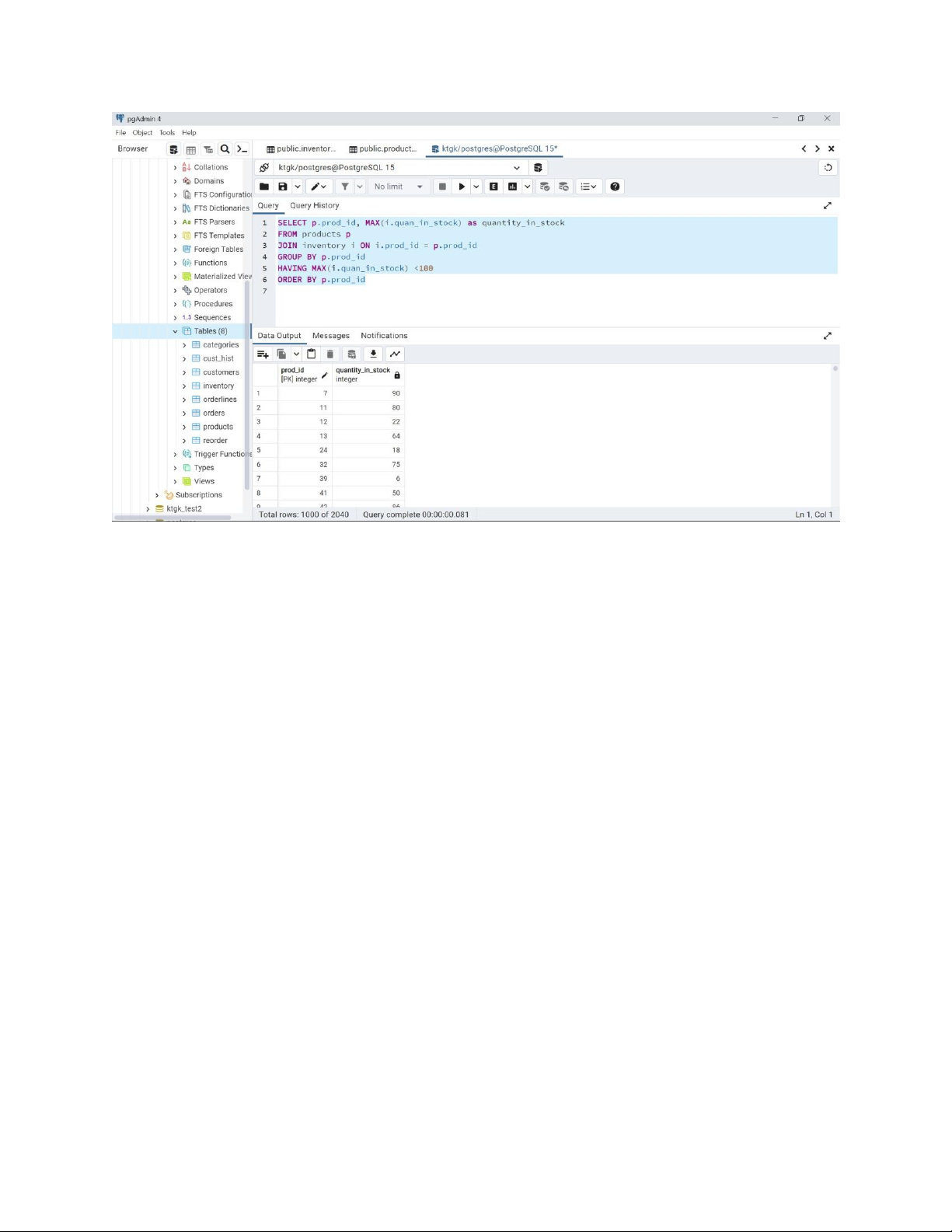The height and width of the screenshot is (1232, 952).
Task: Open file with folder icon
Action: (x=264, y=187)
